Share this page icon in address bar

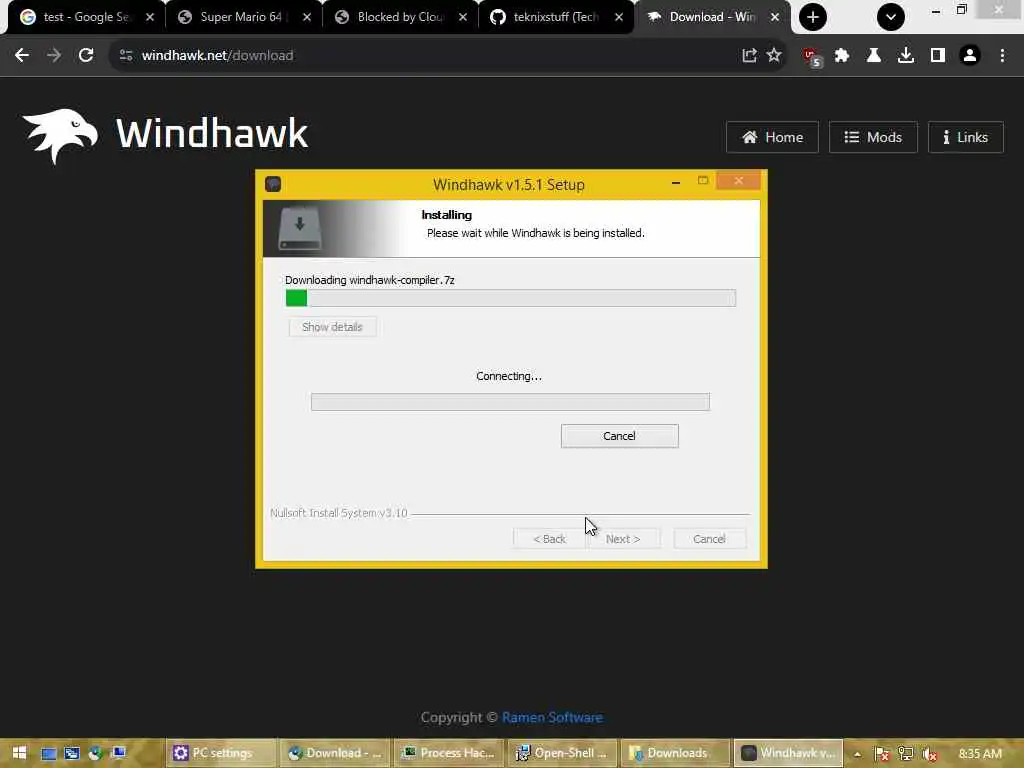click(749, 56)
